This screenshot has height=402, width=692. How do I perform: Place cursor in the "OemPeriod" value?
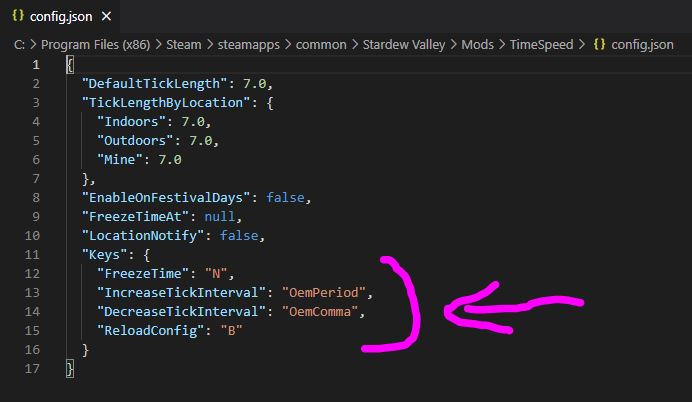(x=326, y=292)
